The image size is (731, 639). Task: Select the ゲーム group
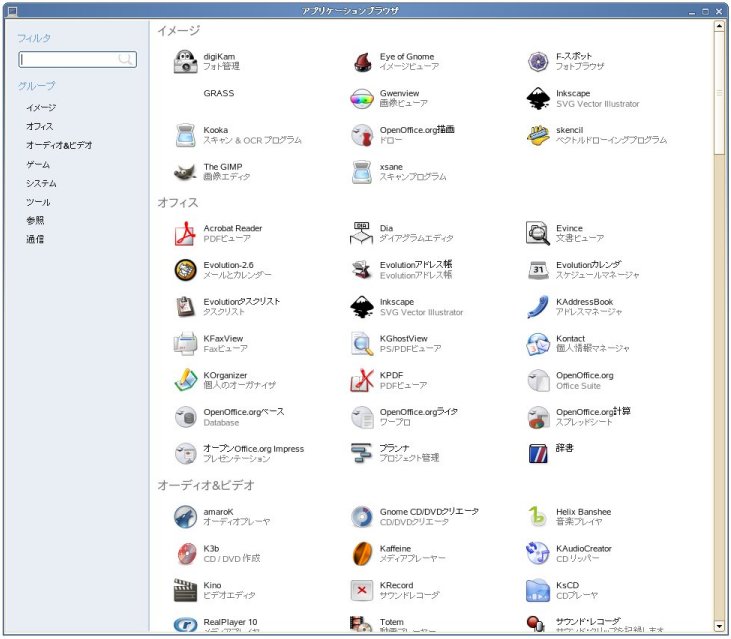pyautogui.click(x=38, y=165)
